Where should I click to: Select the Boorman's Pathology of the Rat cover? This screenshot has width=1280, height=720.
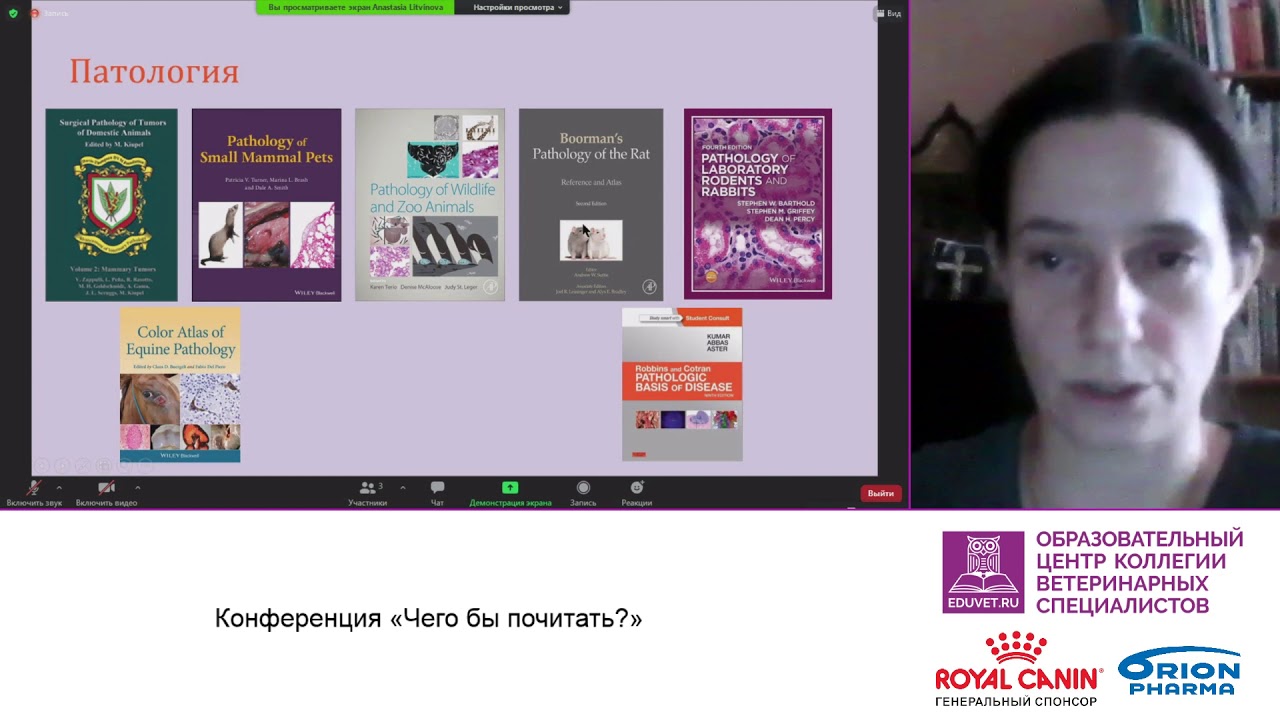591,205
